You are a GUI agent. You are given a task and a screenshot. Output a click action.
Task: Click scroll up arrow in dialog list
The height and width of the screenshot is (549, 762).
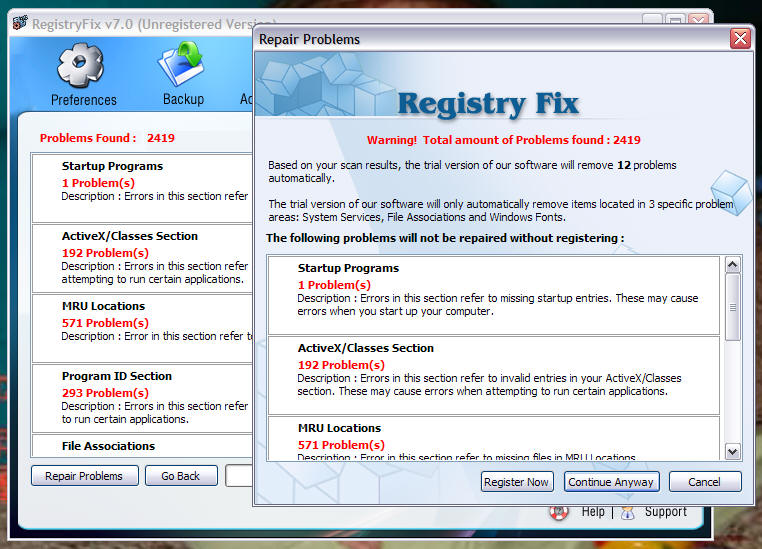pos(732,265)
